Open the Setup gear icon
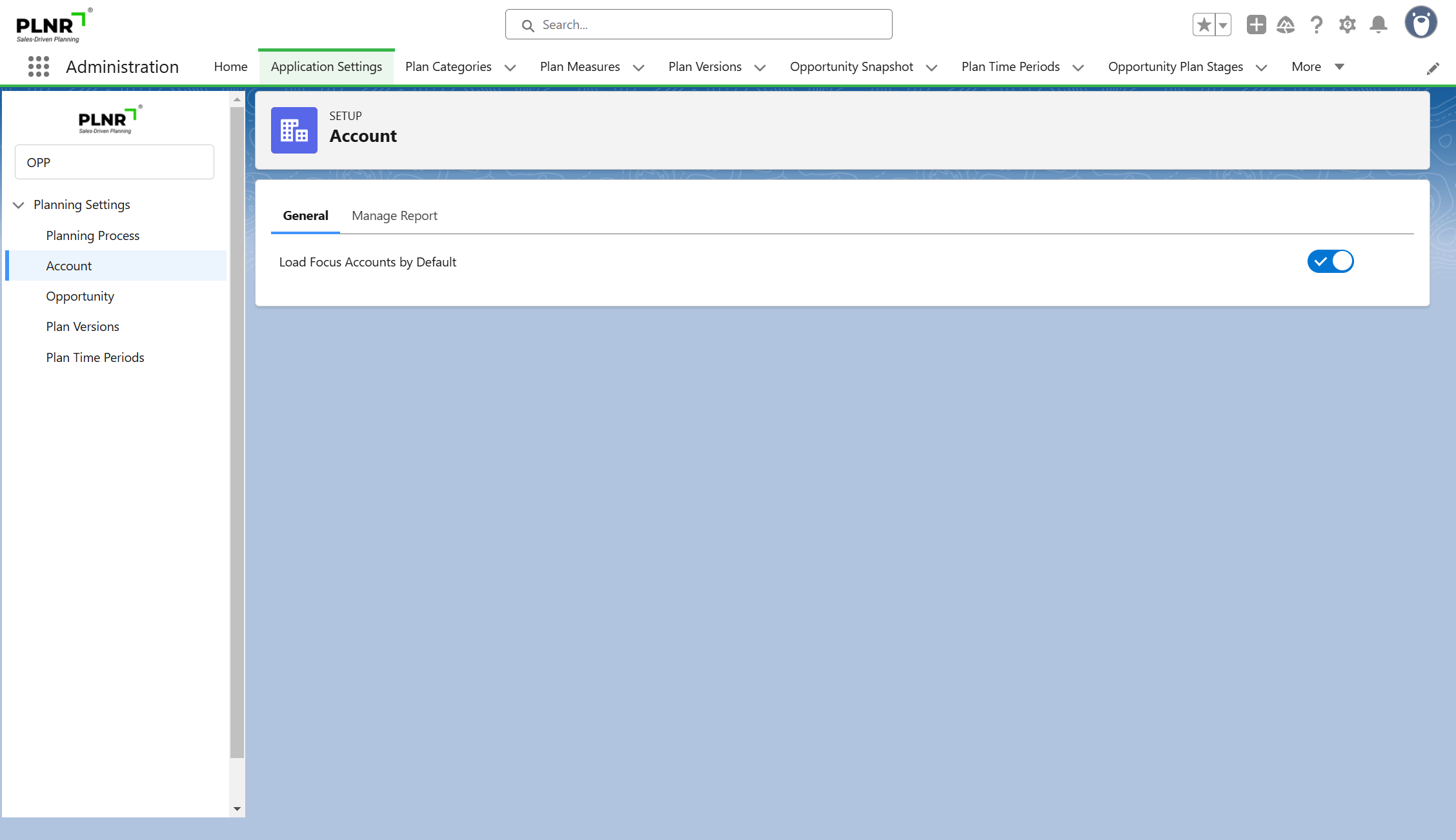 [x=1347, y=25]
